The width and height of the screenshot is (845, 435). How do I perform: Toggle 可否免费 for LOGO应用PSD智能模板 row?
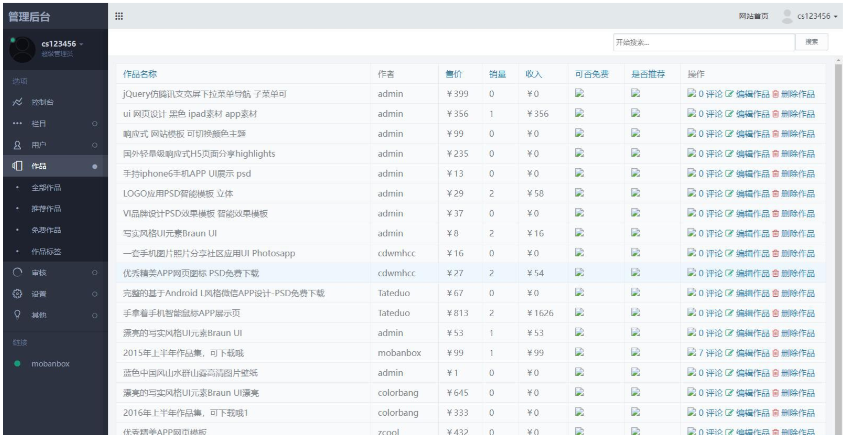[579, 193]
